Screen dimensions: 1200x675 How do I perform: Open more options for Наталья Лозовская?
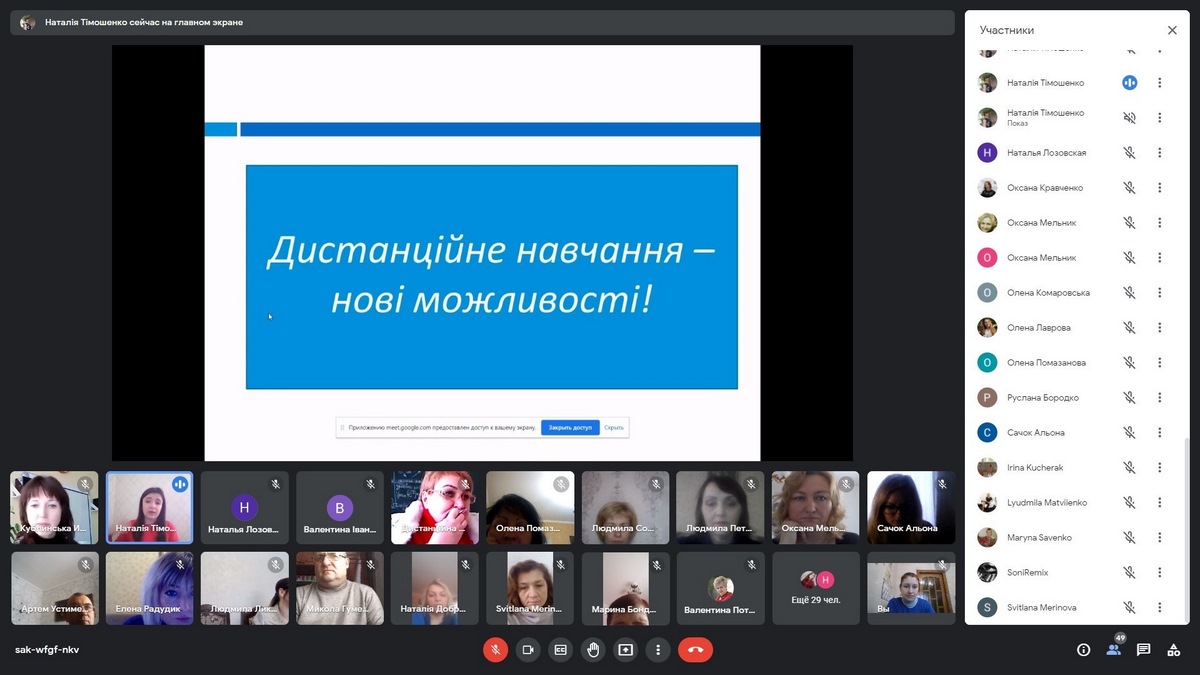click(x=1160, y=153)
